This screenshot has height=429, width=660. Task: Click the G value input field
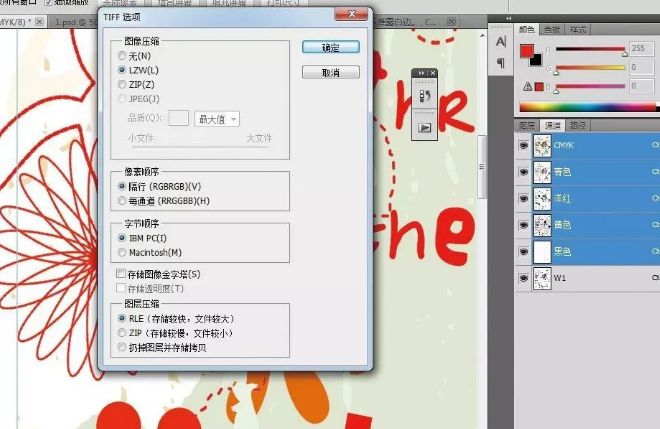[x=641, y=67]
